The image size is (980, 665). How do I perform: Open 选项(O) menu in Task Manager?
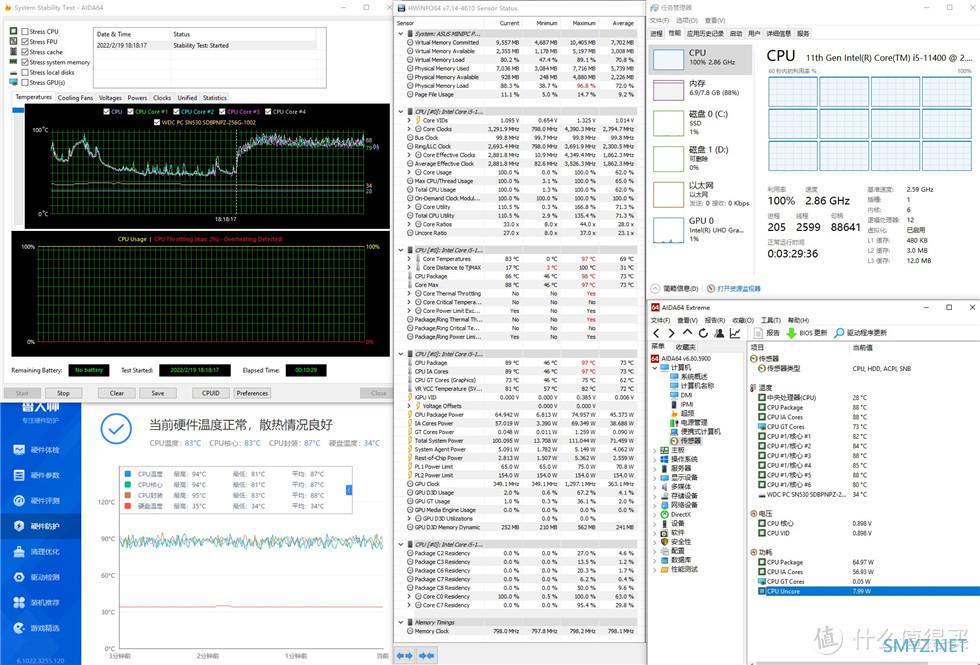[686, 21]
